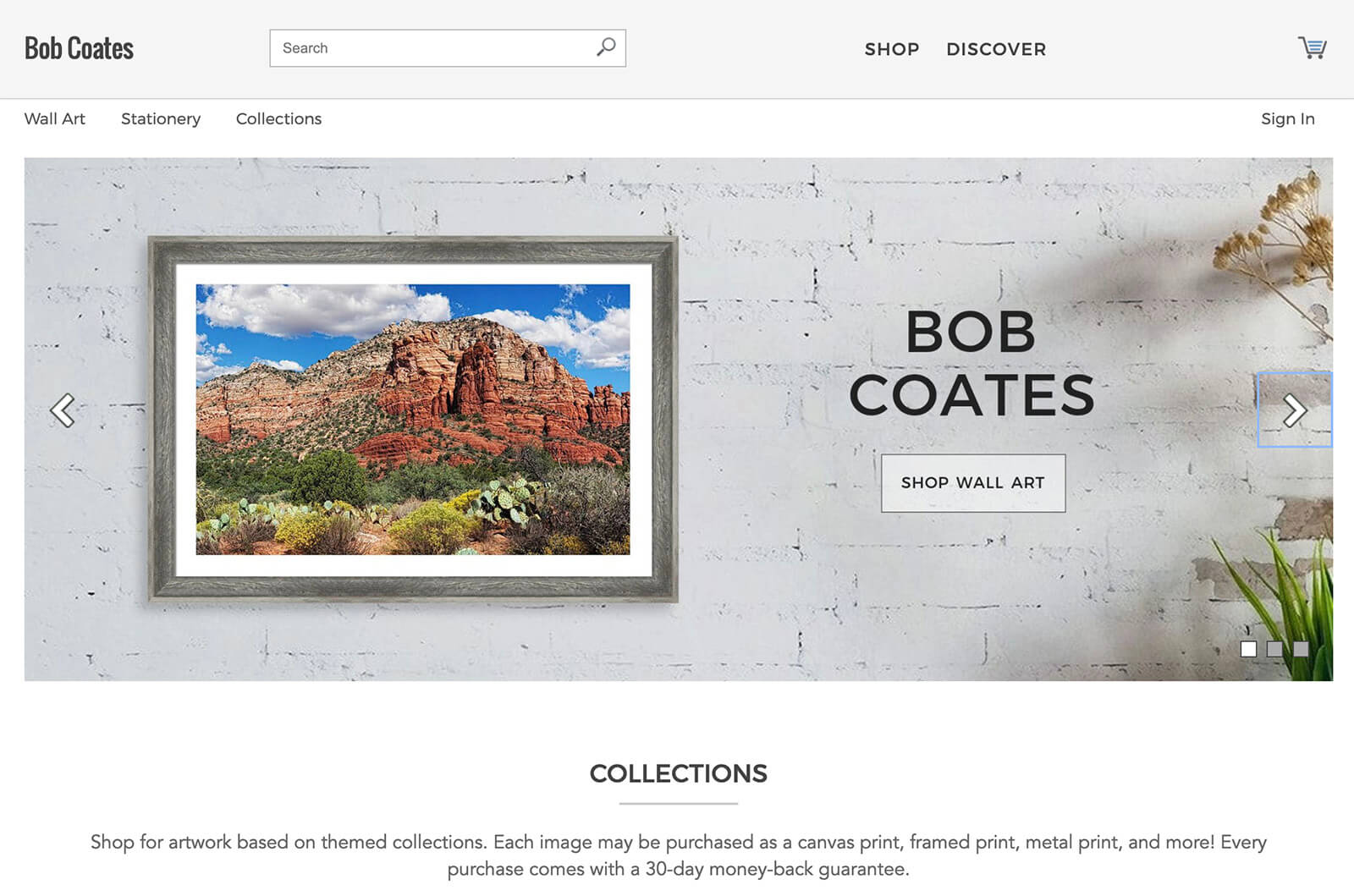Open the DISCOVER menu

pyautogui.click(x=996, y=49)
